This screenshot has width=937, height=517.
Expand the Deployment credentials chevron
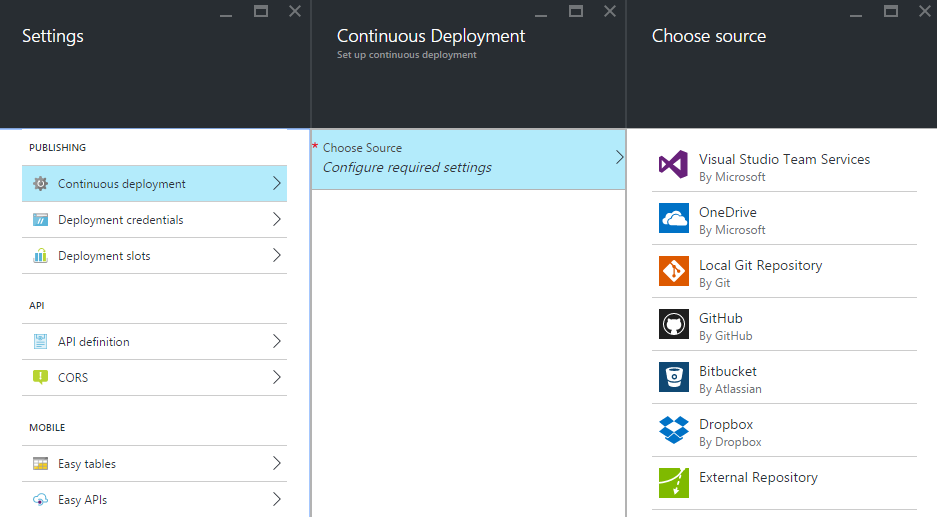[276, 220]
